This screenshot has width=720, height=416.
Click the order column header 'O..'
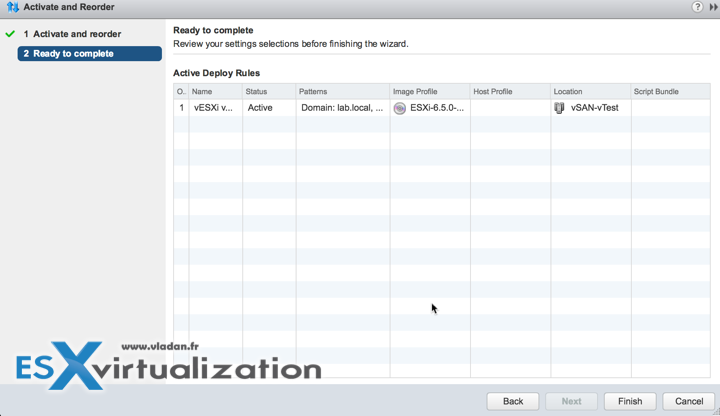181,91
